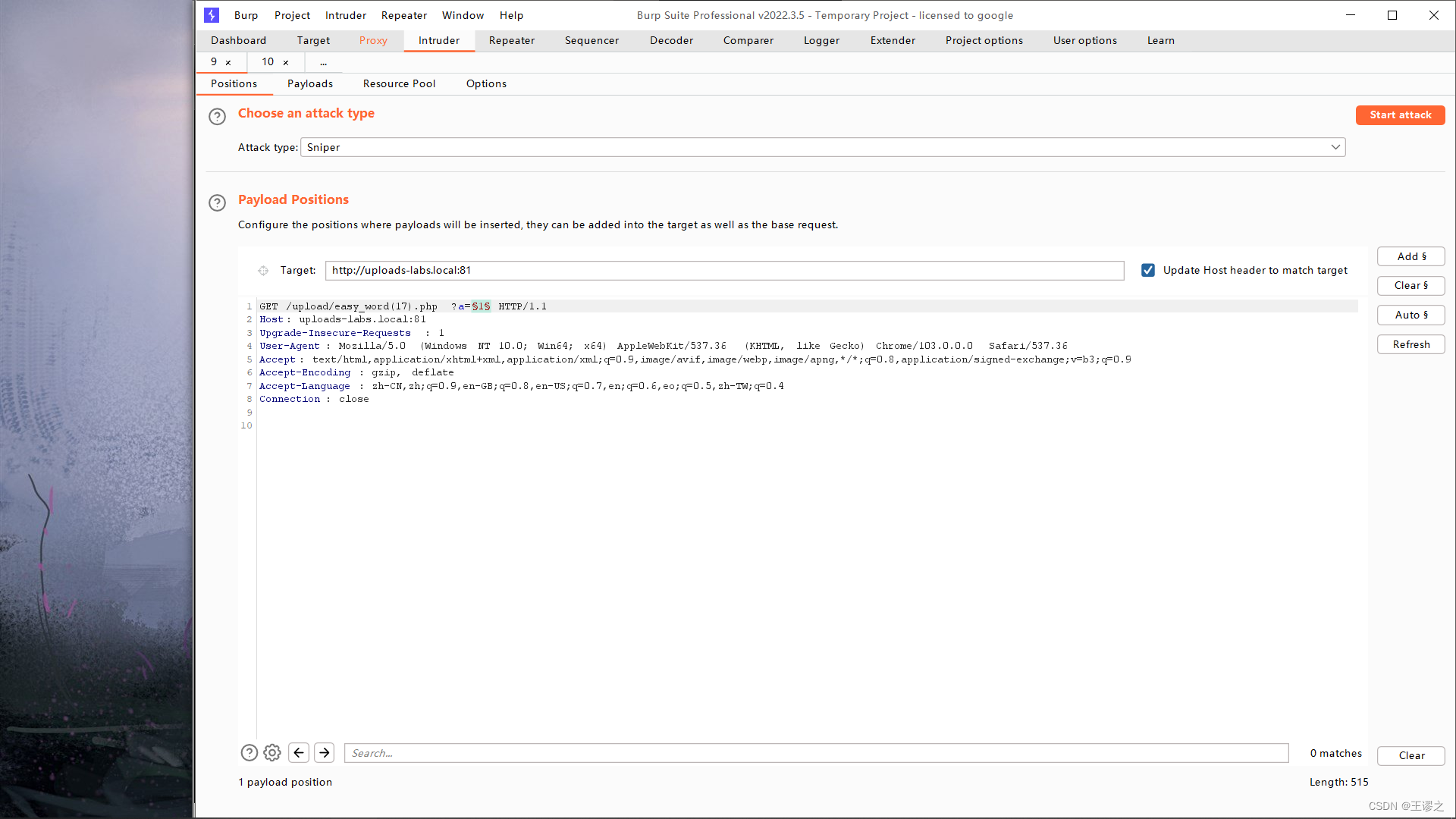Click the 0 matches label
The height and width of the screenshot is (819, 1456).
point(1335,753)
